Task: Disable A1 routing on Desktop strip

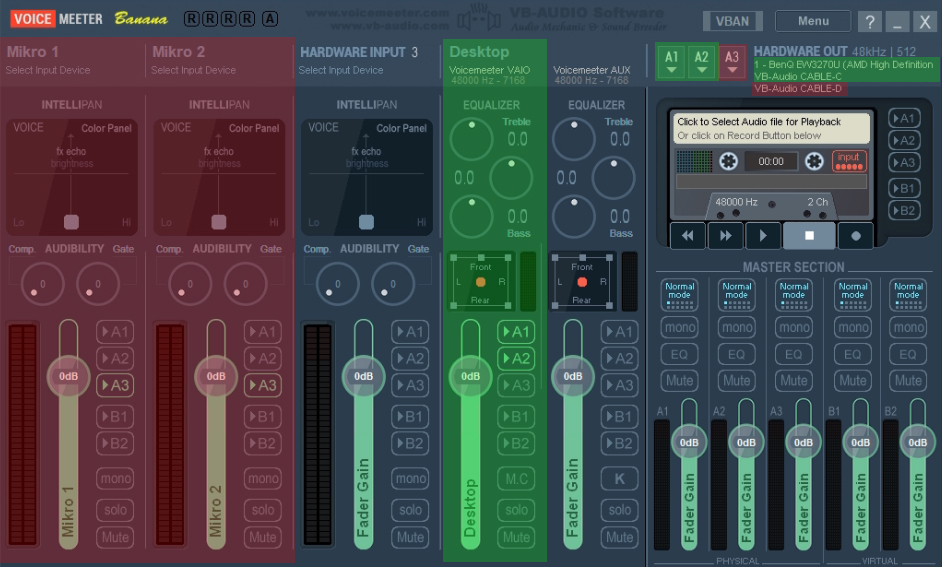Action: [516, 332]
